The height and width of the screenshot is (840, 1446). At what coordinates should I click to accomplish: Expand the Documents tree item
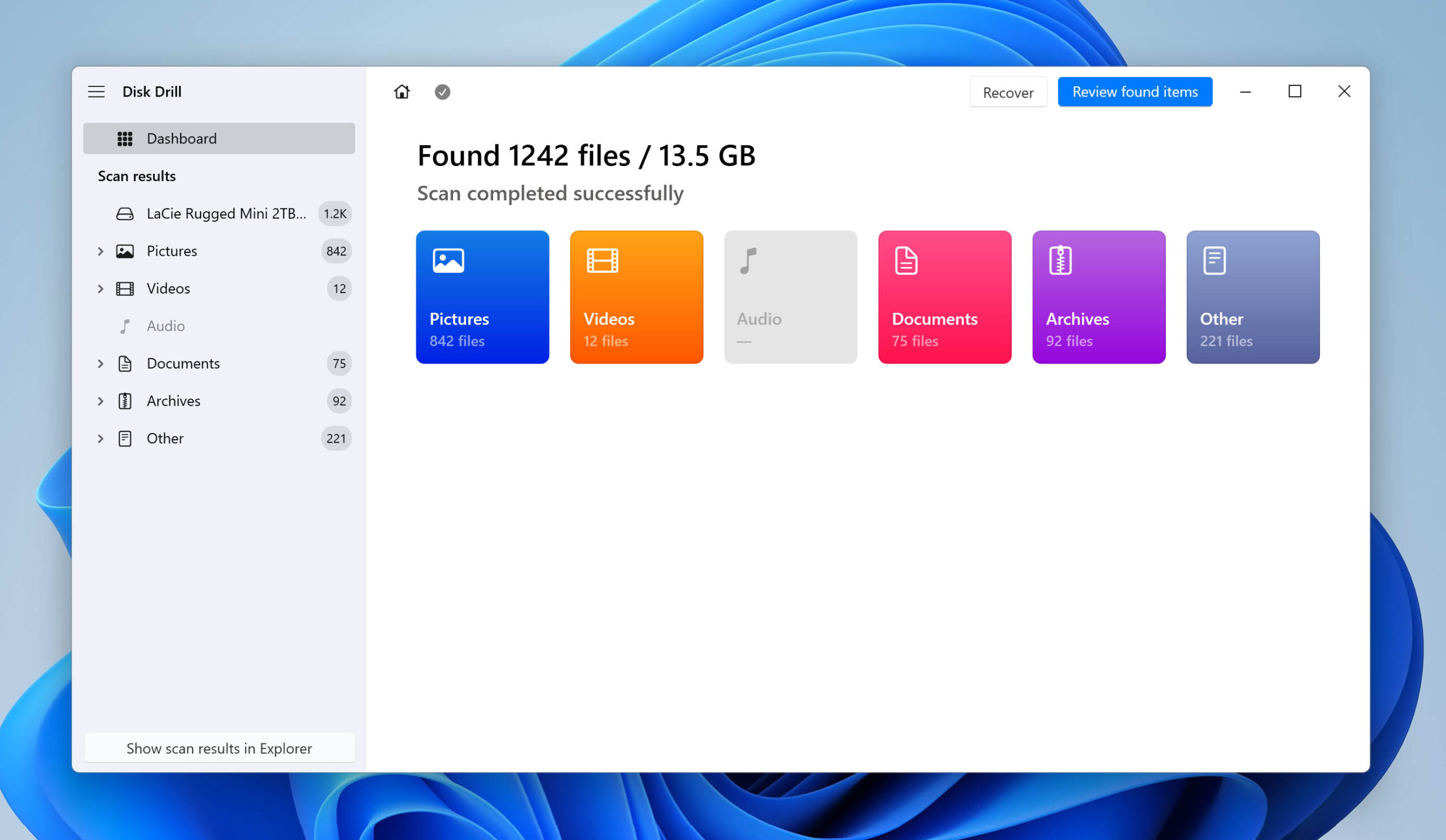100,363
